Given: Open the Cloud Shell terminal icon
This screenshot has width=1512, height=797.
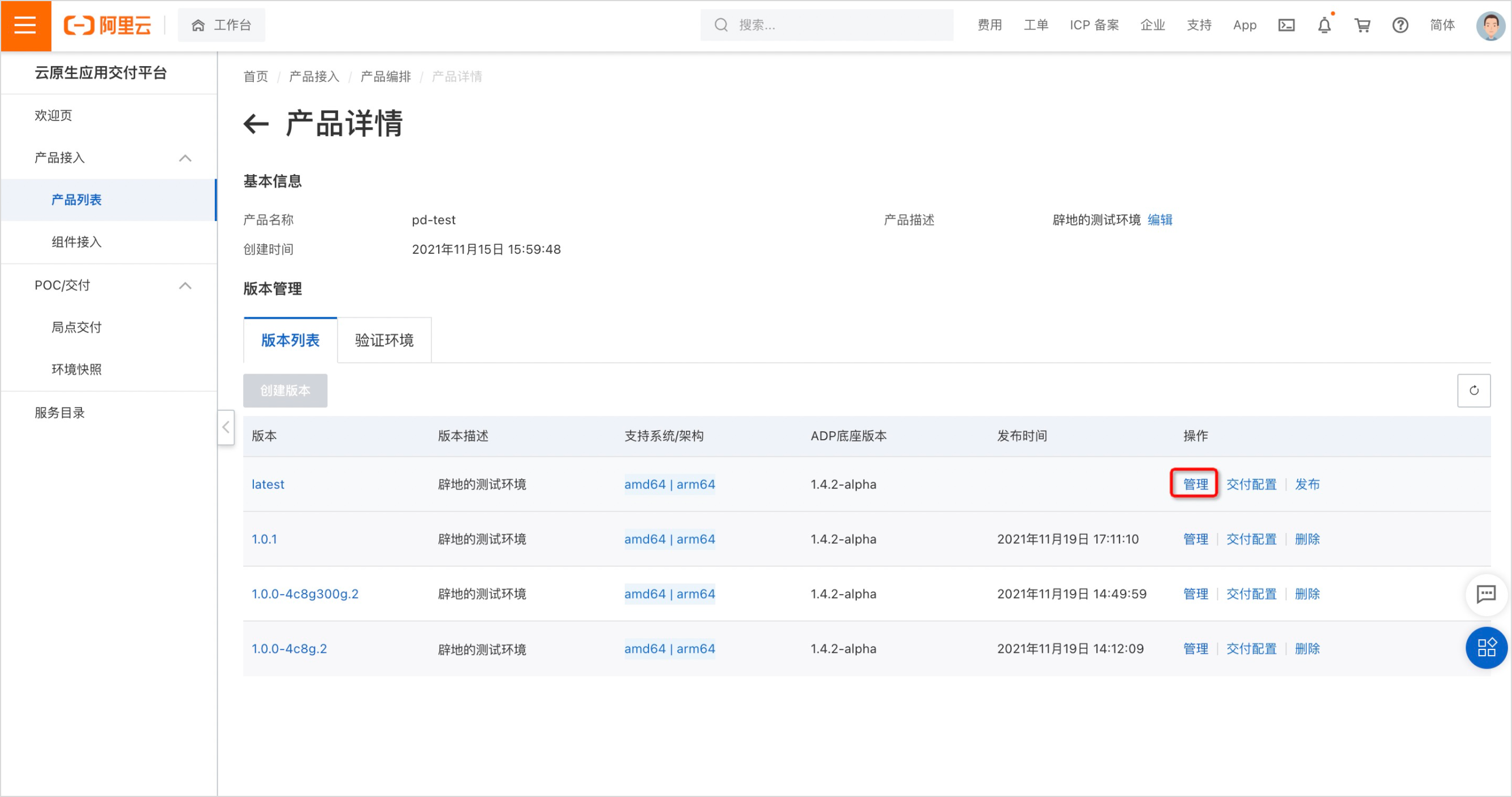Looking at the screenshot, I should coord(1286,25).
